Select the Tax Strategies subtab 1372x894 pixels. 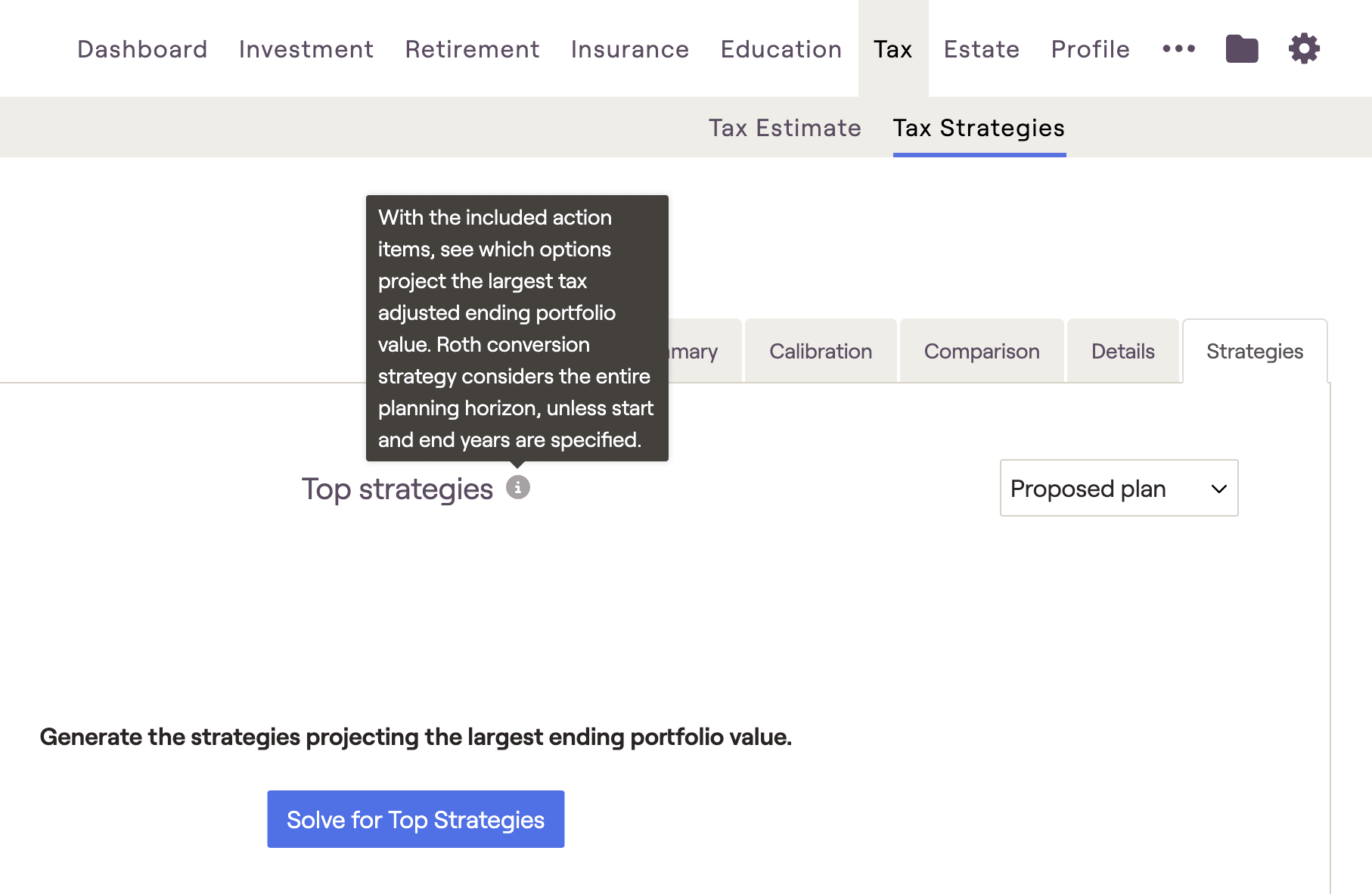(979, 128)
